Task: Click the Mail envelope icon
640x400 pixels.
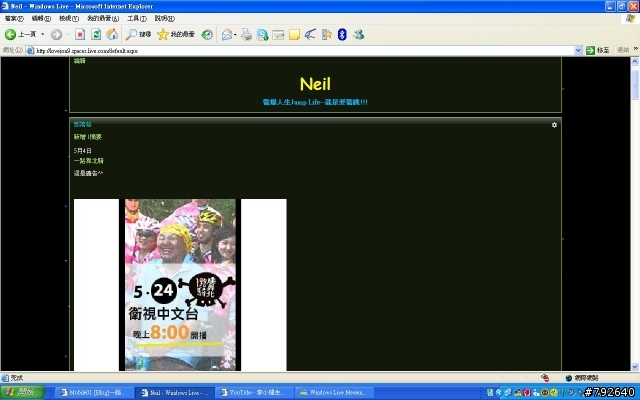Action: coord(227,35)
